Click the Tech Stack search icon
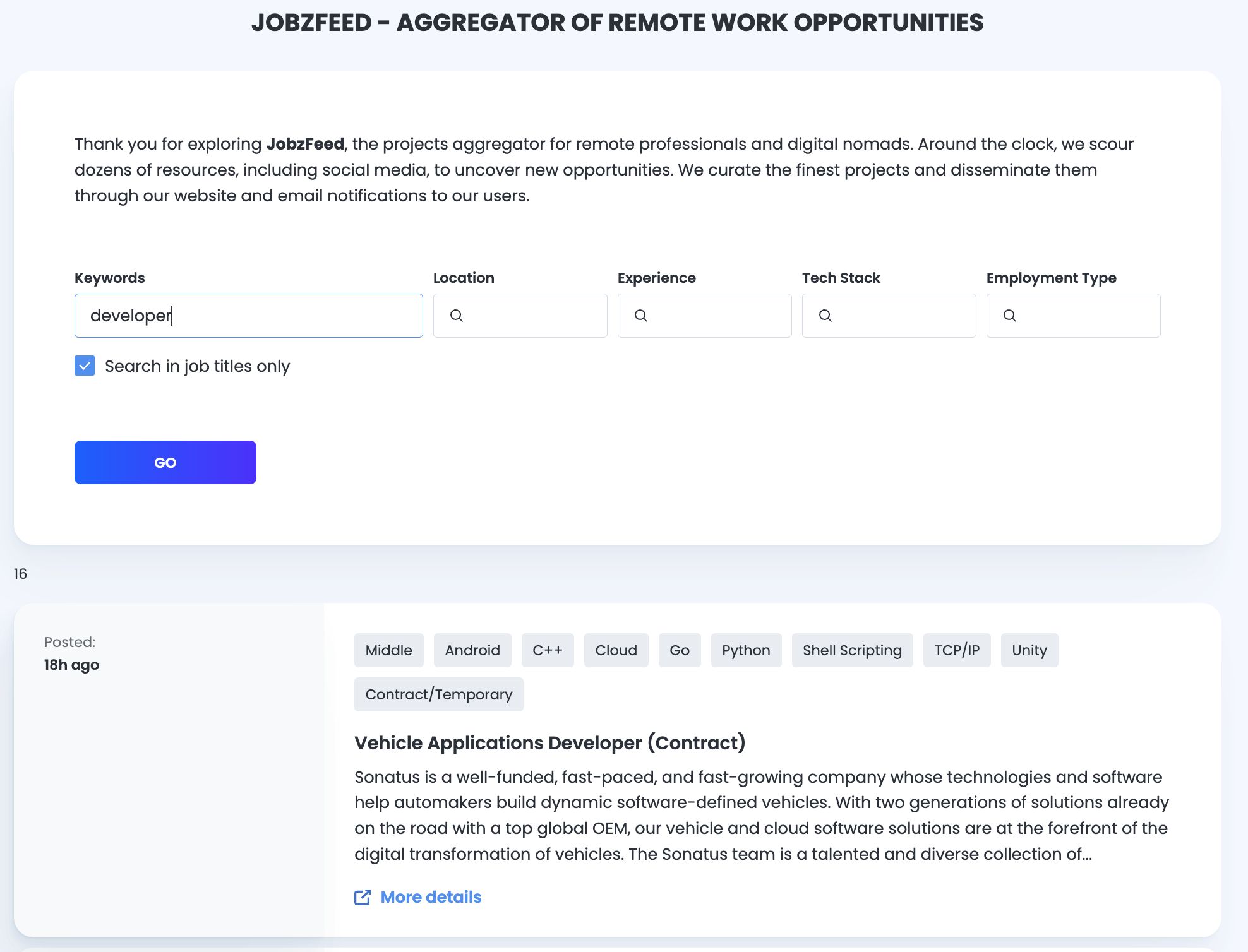1248x952 pixels. pos(825,316)
